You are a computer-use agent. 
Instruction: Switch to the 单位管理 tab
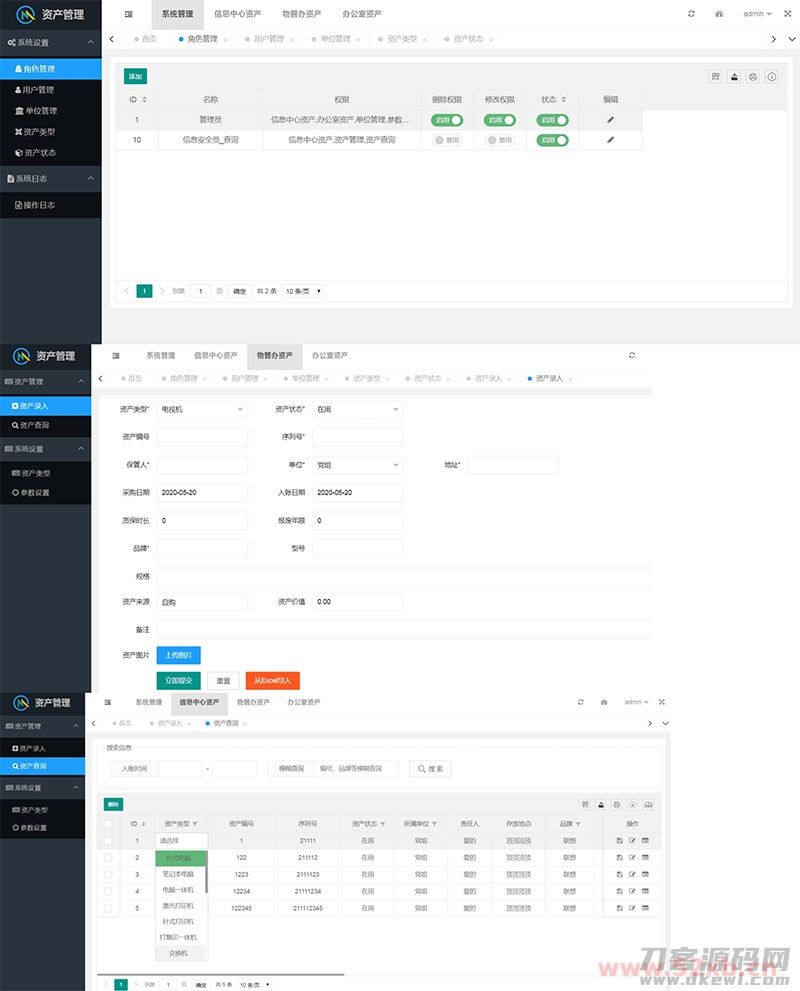336,39
